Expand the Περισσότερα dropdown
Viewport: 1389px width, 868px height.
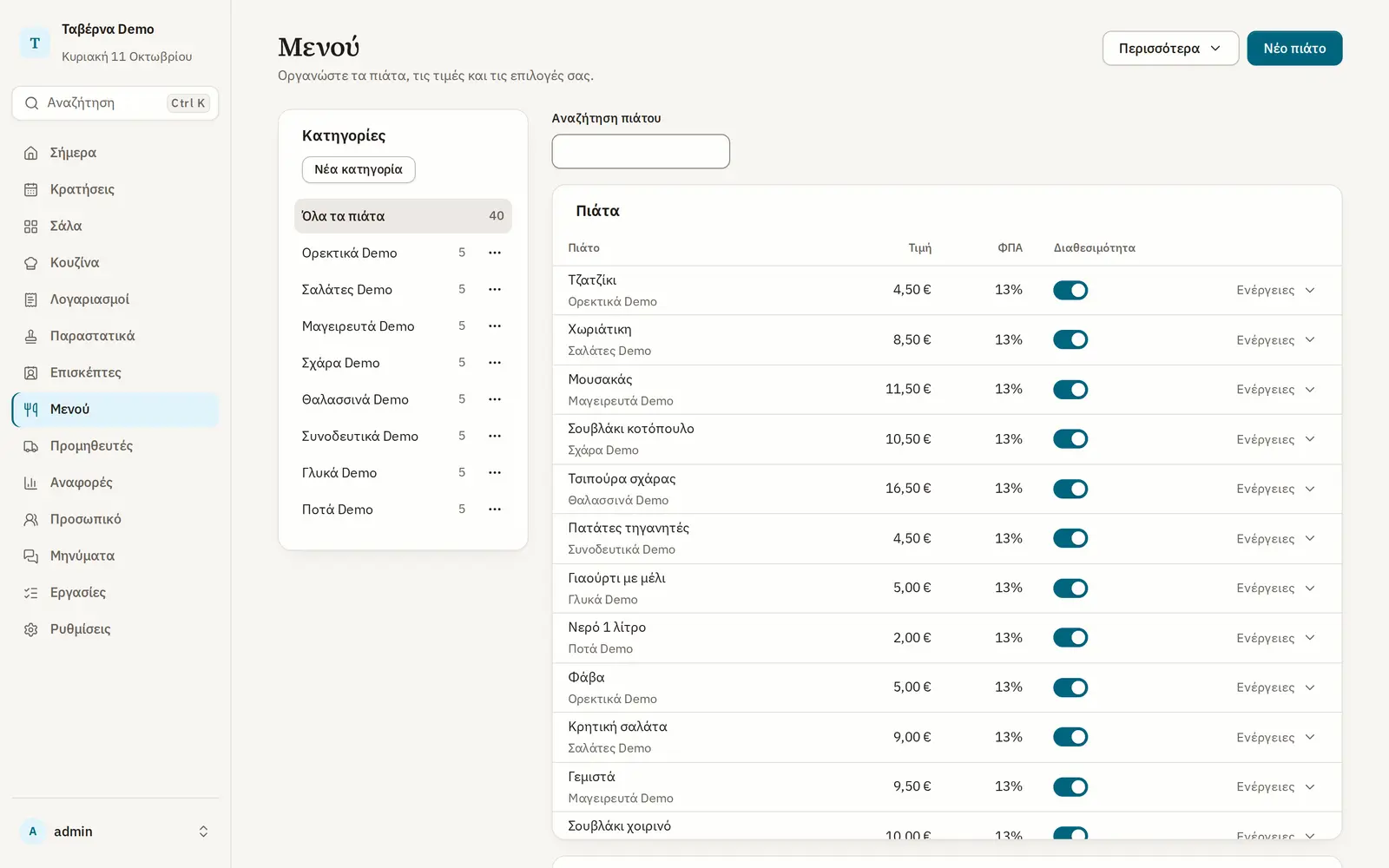(x=1170, y=49)
